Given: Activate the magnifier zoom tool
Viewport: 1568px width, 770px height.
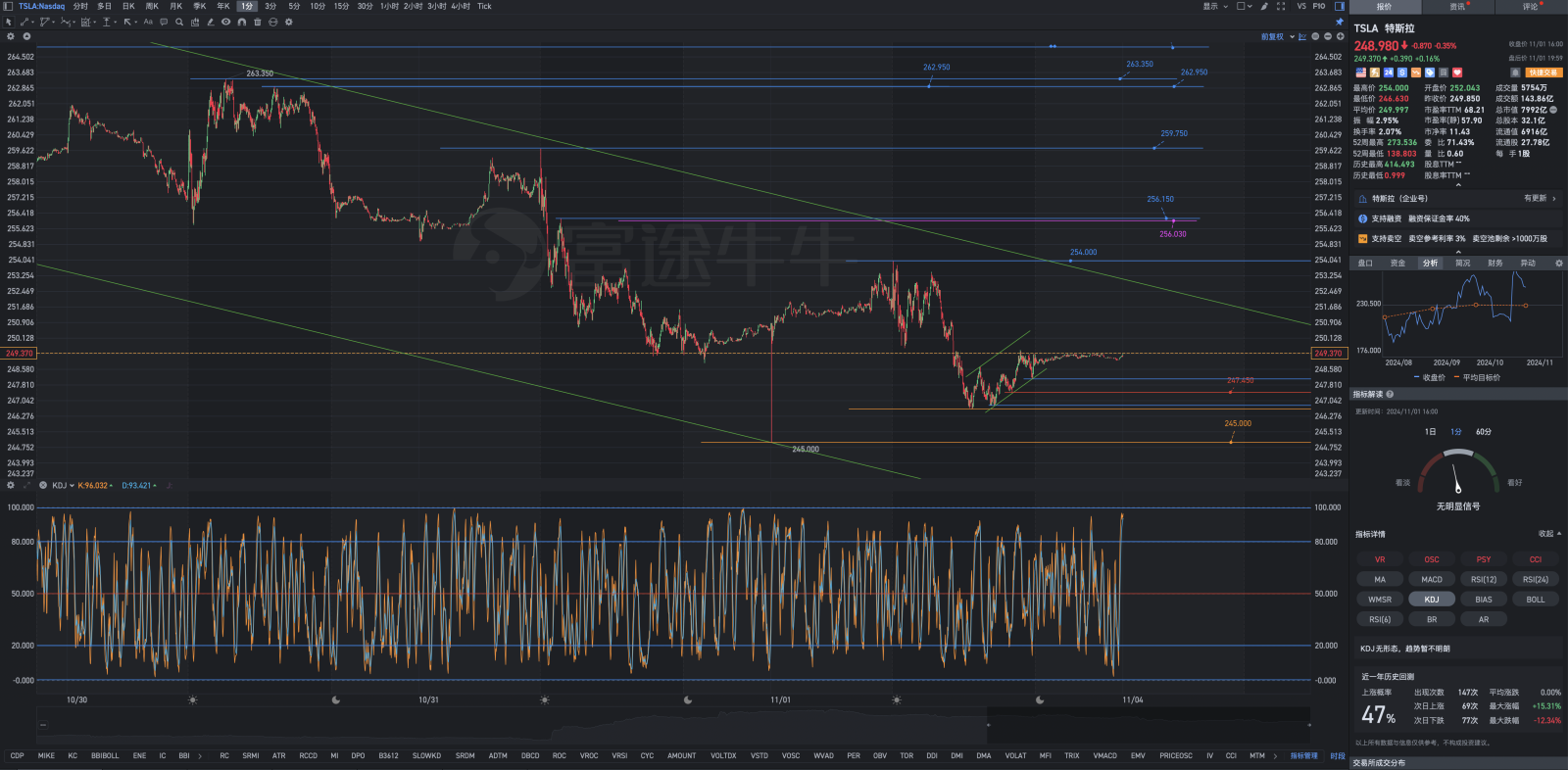Looking at the screenshot, I should tap(179, 22).
